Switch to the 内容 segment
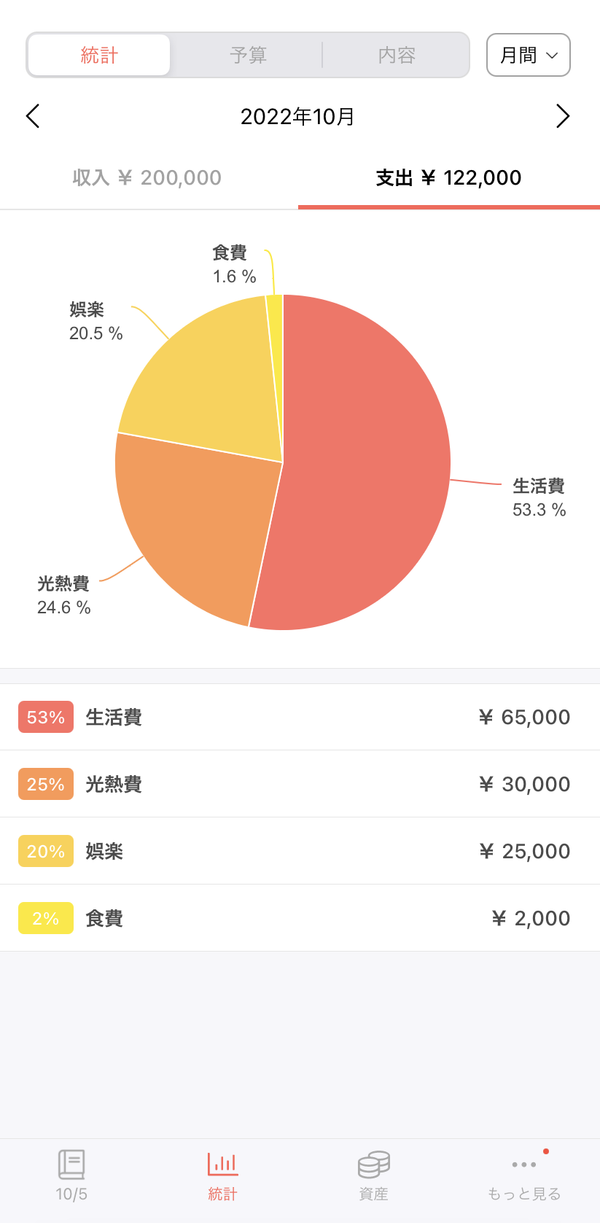Screen dimensions: 600x1223 click(396, 55)
